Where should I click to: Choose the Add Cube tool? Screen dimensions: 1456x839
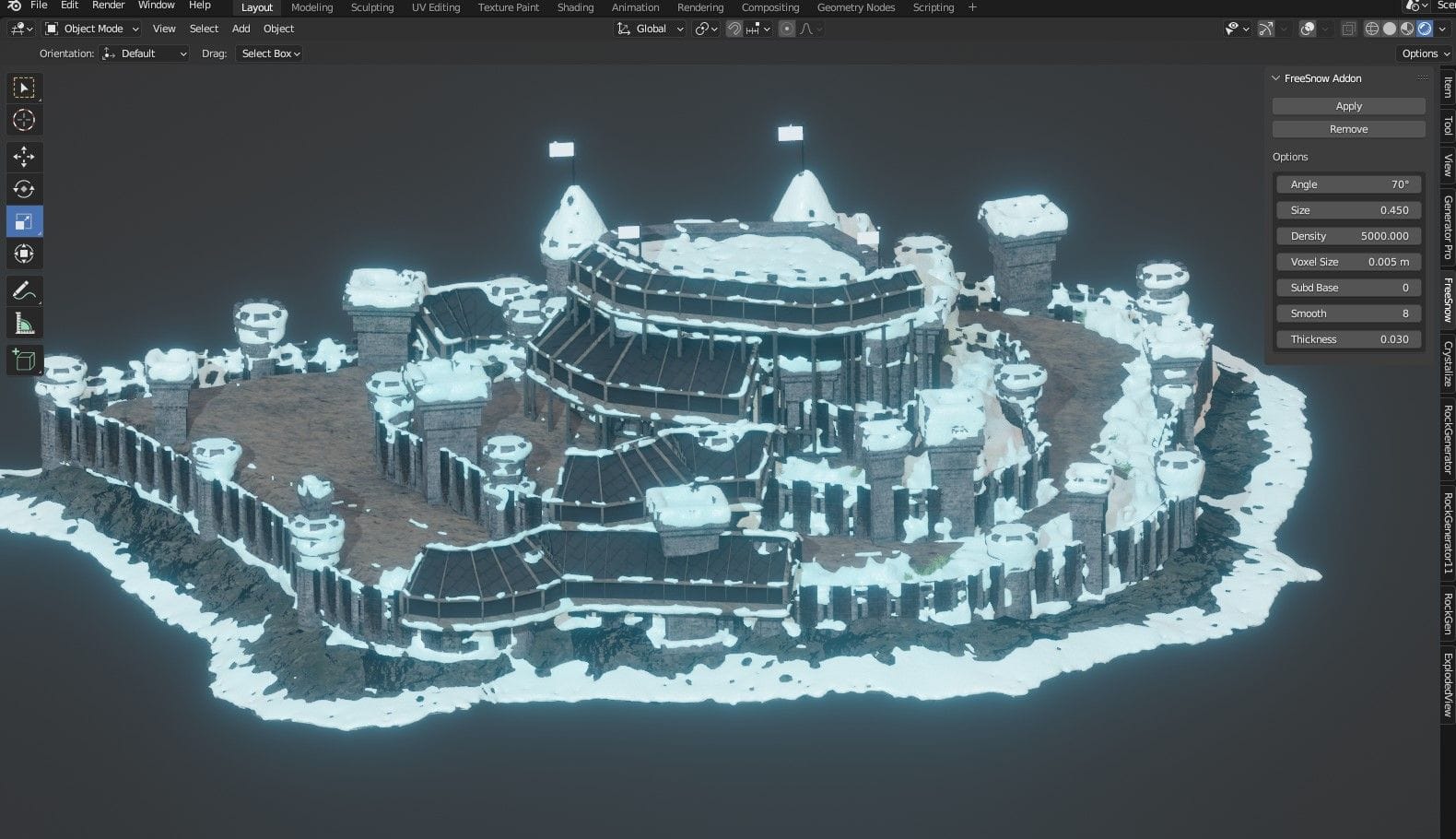24,360
